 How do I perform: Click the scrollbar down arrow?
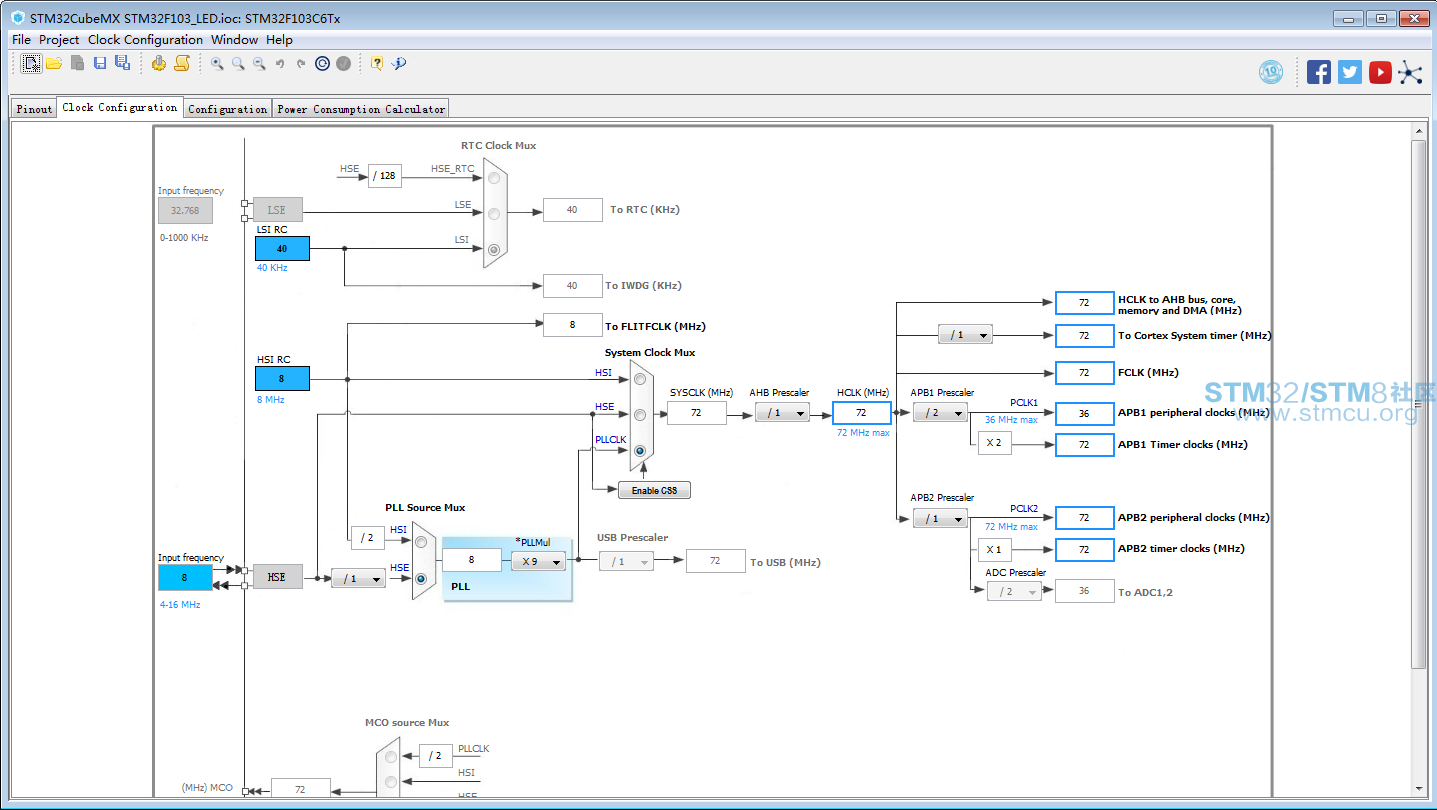(1418, 787)
